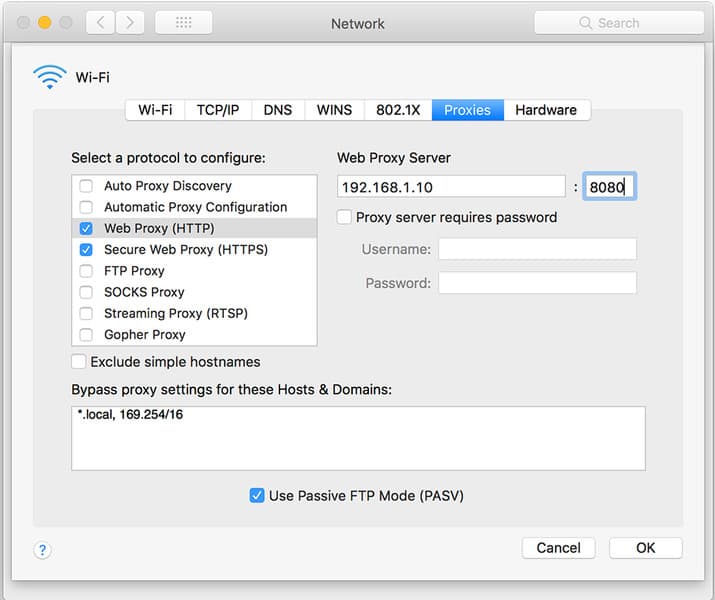
Task: Open the DNS tab
Action: tap(278, 110)
